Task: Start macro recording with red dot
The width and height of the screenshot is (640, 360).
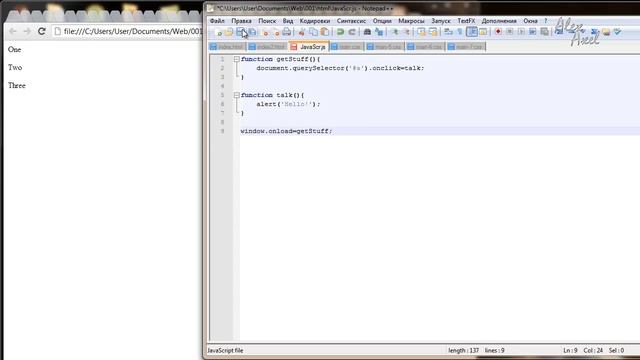Action: click(498, 31)
